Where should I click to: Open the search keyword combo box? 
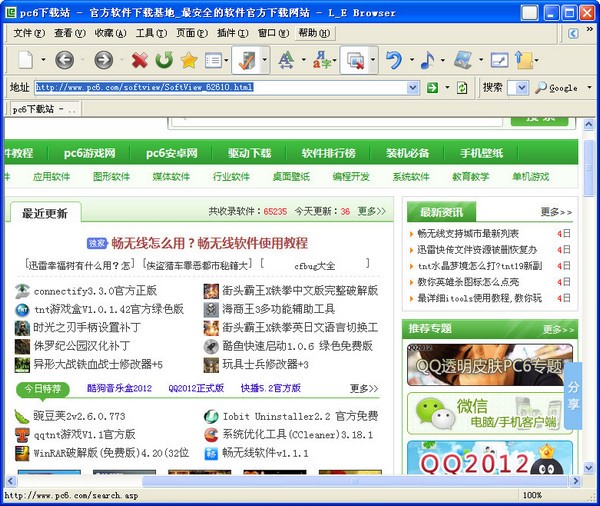518,88
